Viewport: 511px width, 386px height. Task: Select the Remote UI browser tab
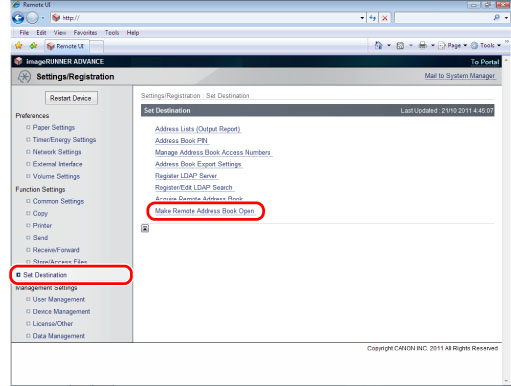point(66,46)
